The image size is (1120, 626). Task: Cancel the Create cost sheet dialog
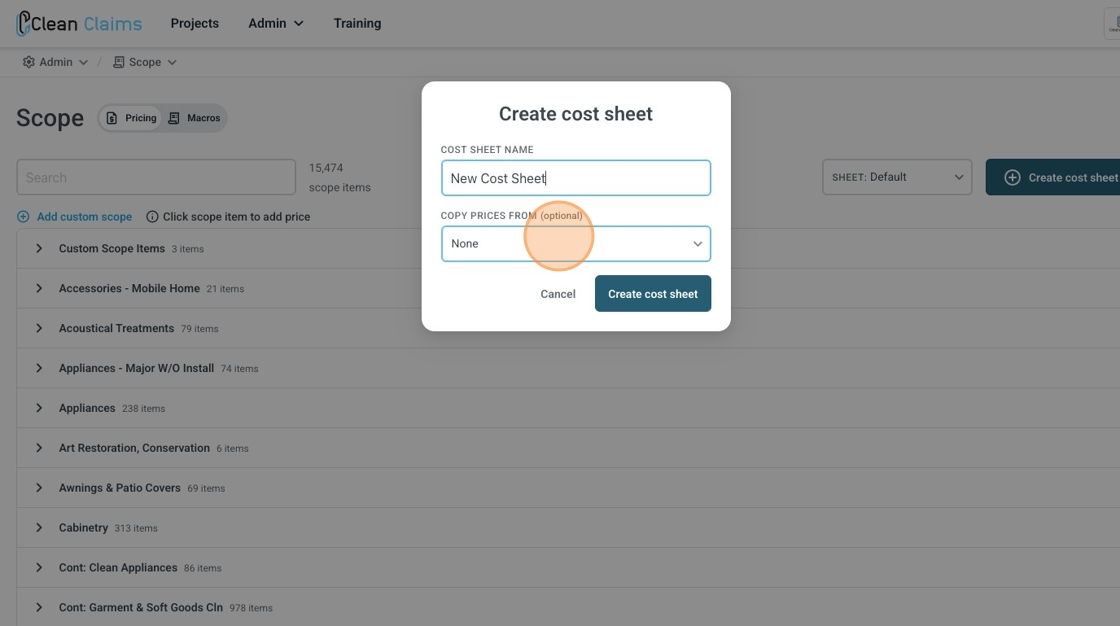coord(558,294)
